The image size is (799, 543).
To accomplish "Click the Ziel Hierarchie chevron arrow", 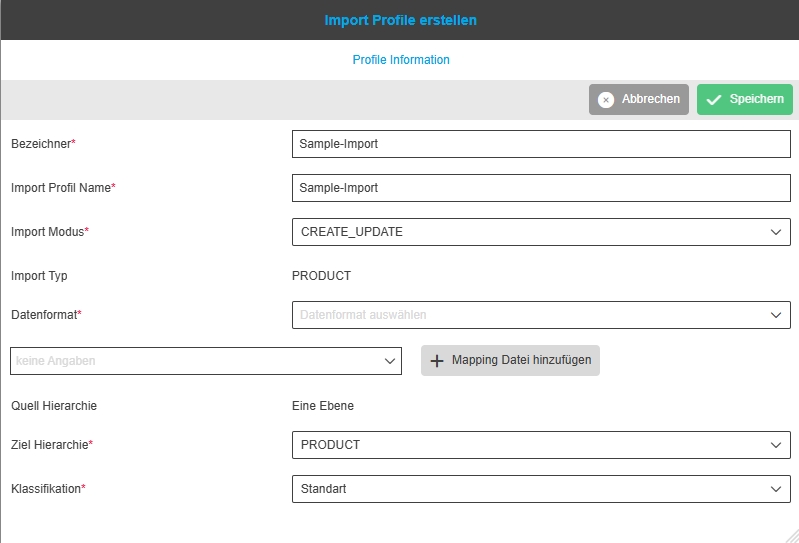I will tap(777, 445).
